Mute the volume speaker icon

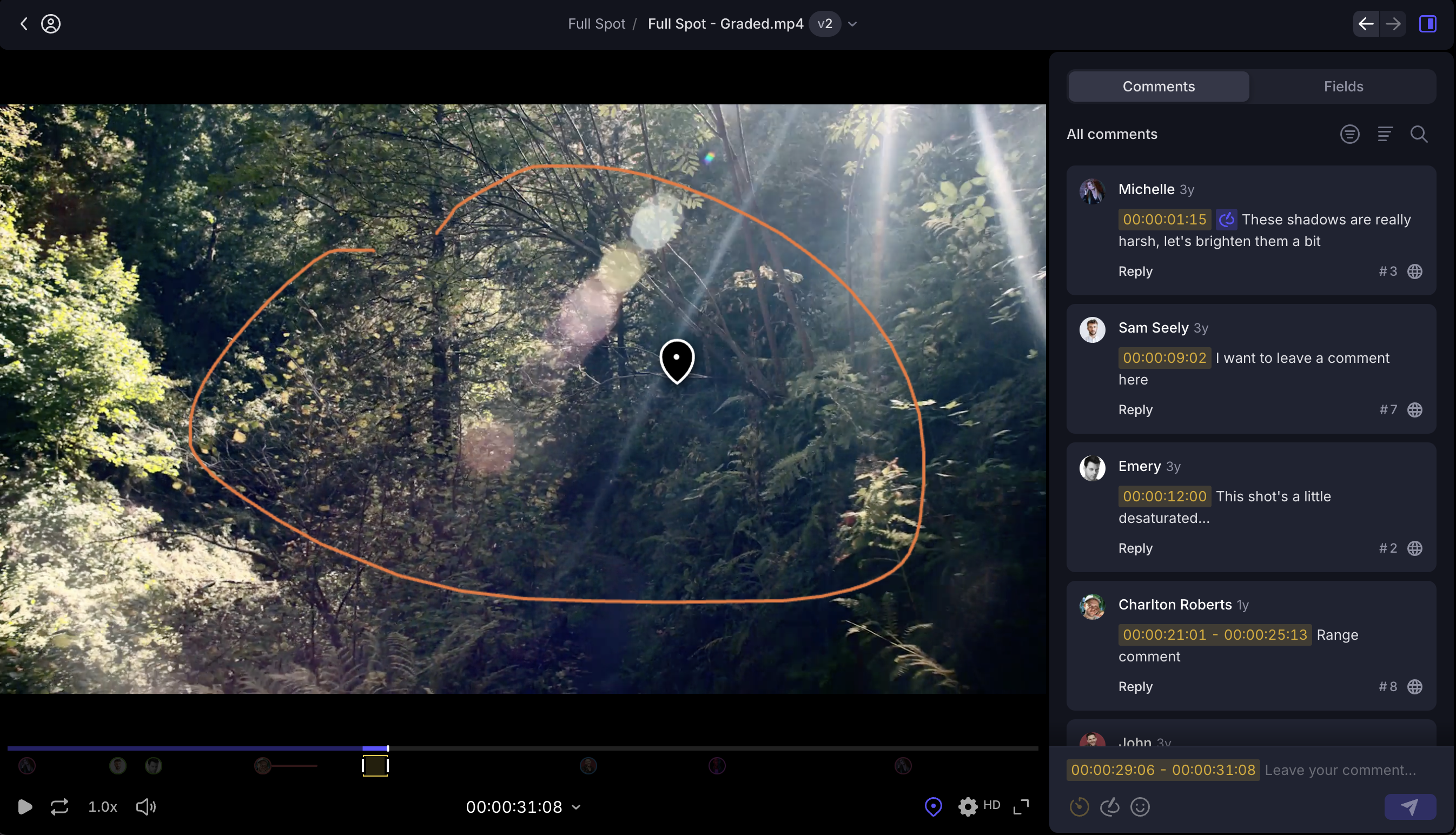click(x=145, y=807)
